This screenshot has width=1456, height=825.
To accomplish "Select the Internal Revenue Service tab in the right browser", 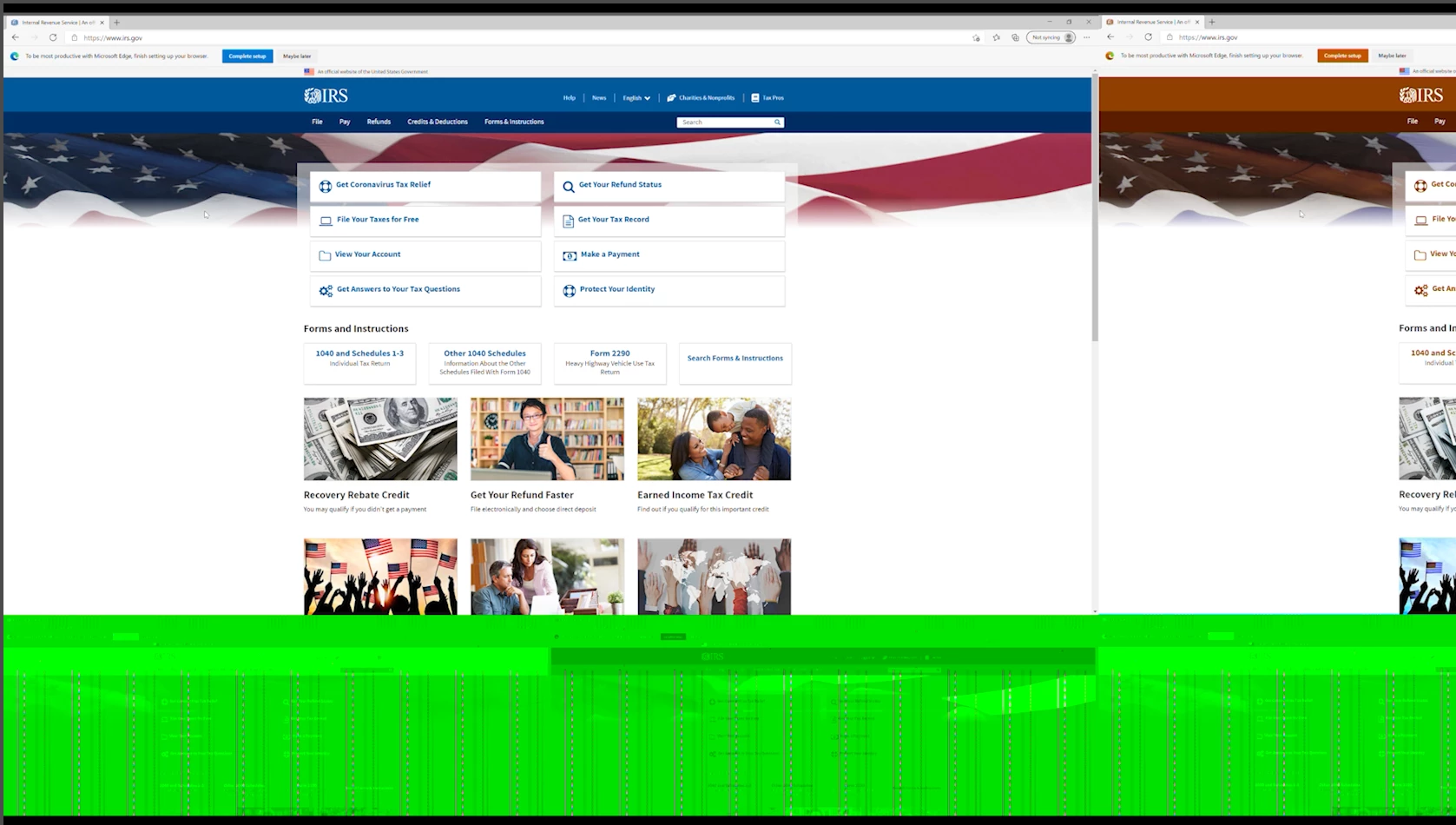I will [1152, 22].
